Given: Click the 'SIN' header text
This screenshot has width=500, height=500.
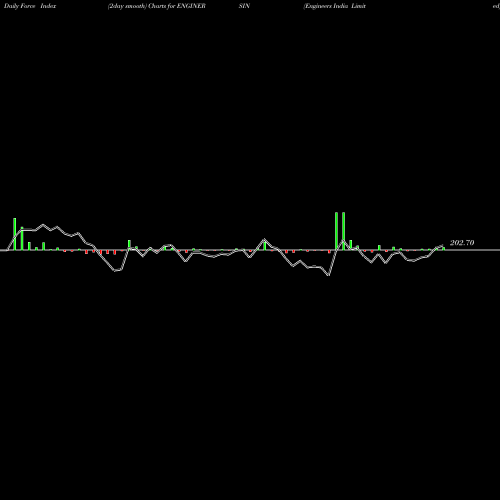Looking at the screenshot, I should 244,6.
